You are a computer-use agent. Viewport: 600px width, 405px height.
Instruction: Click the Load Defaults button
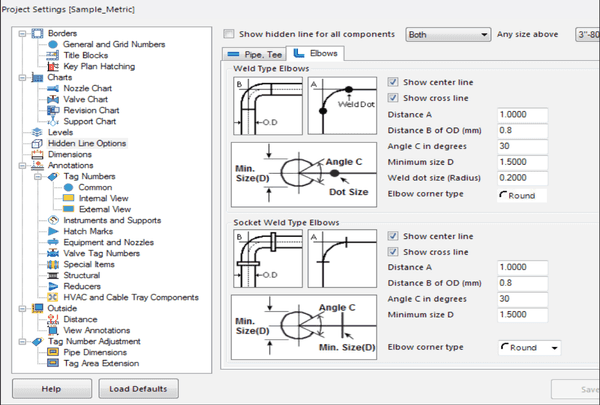[138, 388]
